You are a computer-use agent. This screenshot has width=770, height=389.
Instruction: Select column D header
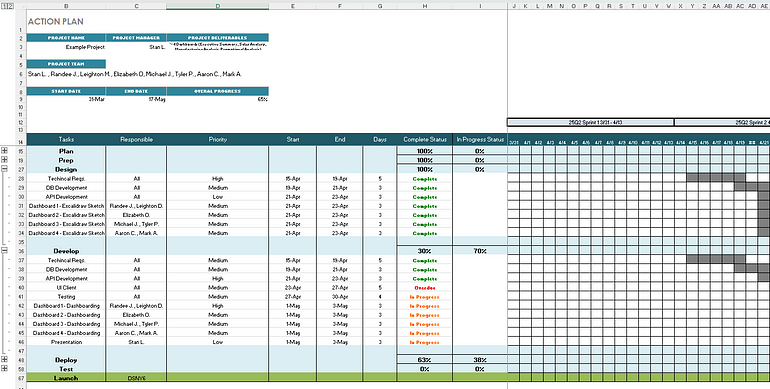click(218, 6)
